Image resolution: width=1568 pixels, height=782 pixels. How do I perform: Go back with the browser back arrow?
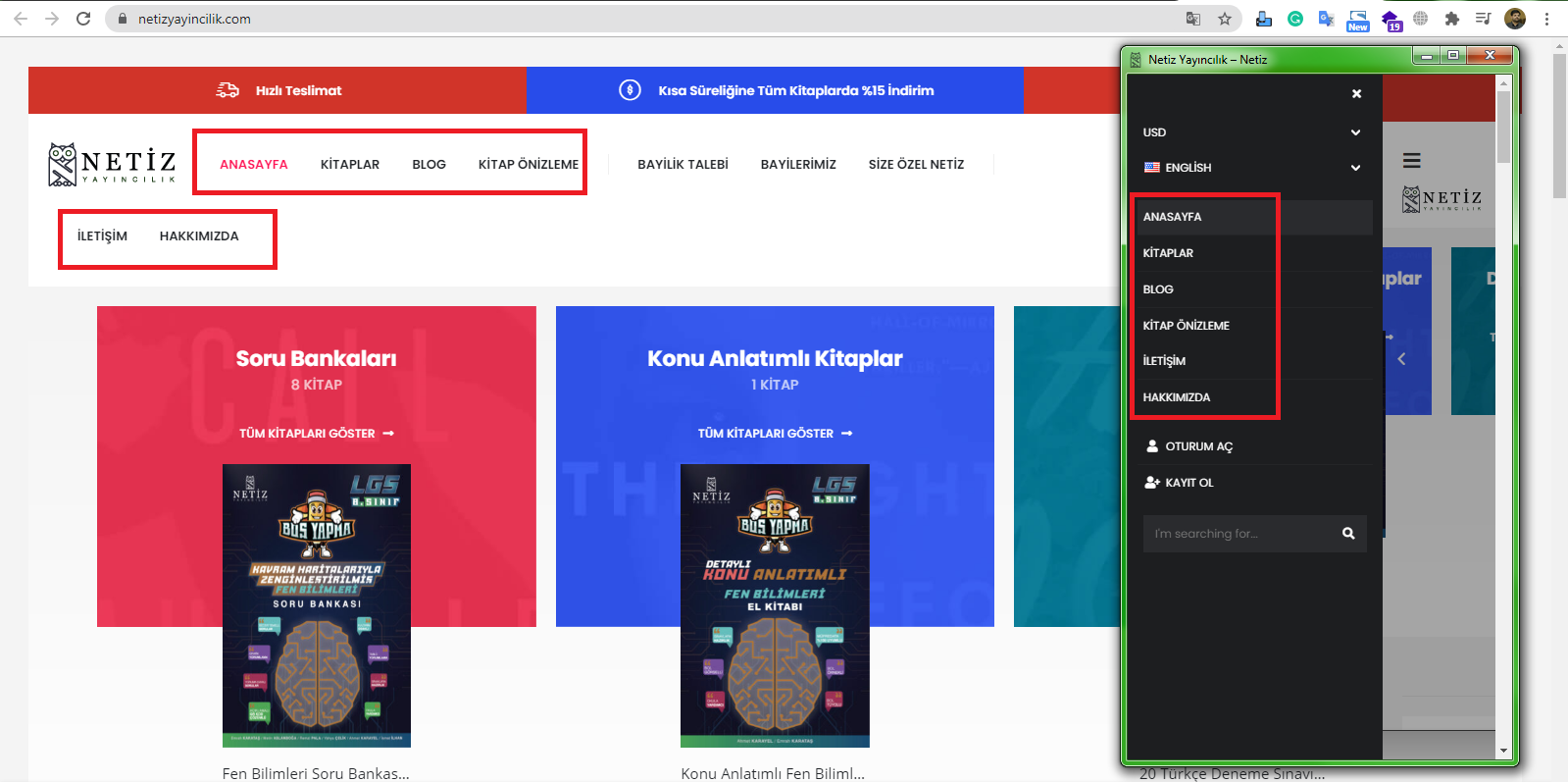tap(21, 19)
